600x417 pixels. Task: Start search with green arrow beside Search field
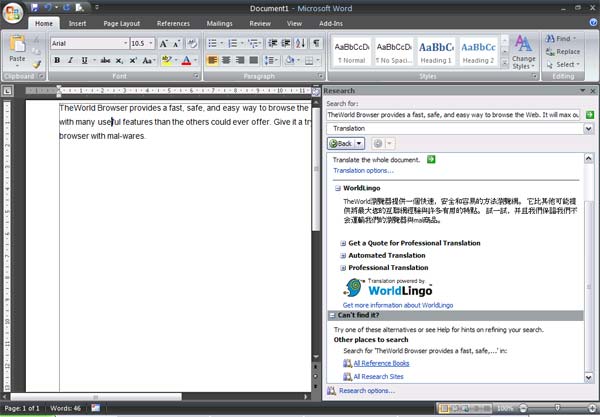point(587,115)
